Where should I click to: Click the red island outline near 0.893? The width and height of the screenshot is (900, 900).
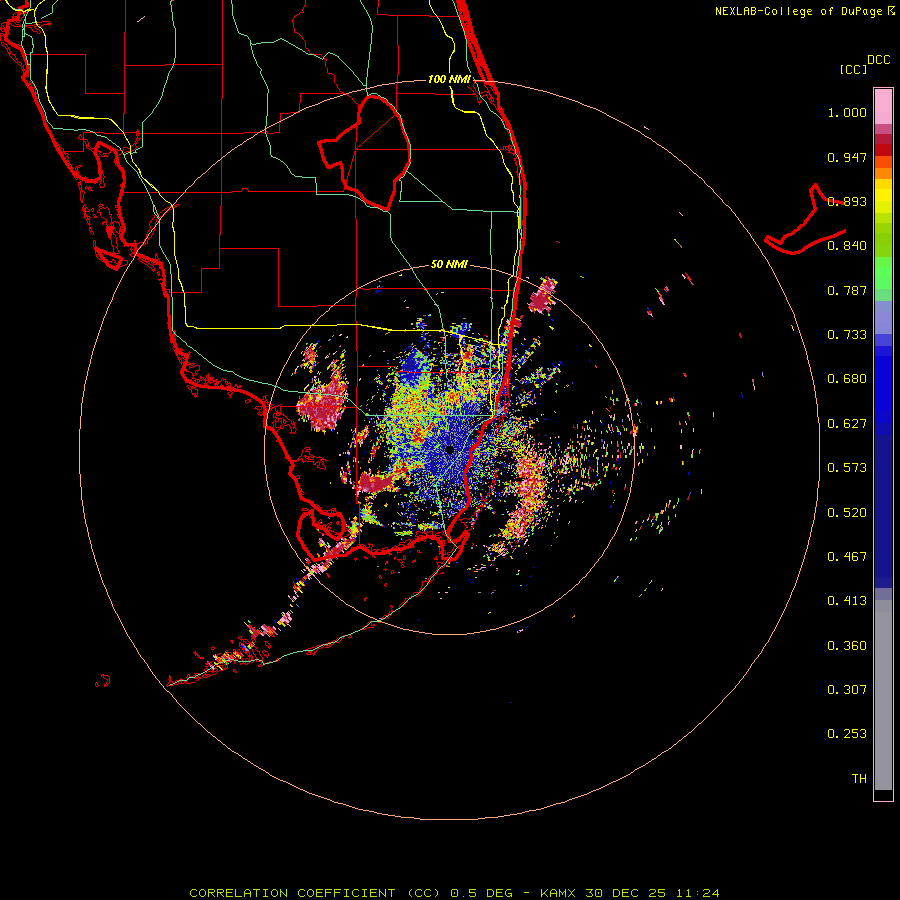pos(805,220)
